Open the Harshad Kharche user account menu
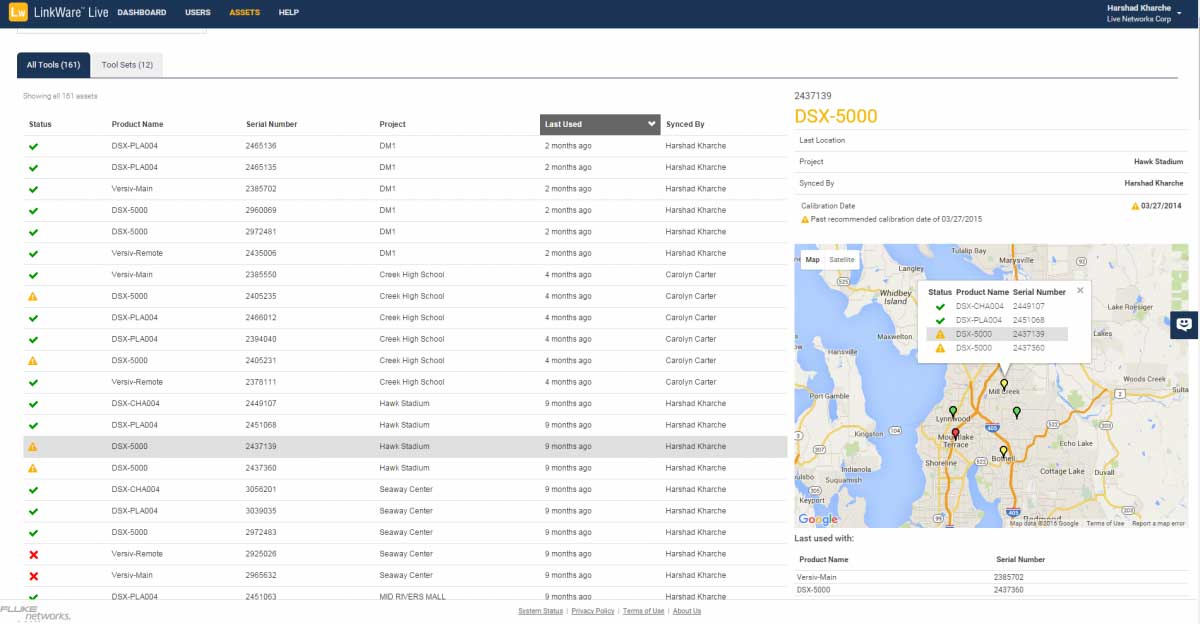The image size is (1200, 624). [1139, 13]
